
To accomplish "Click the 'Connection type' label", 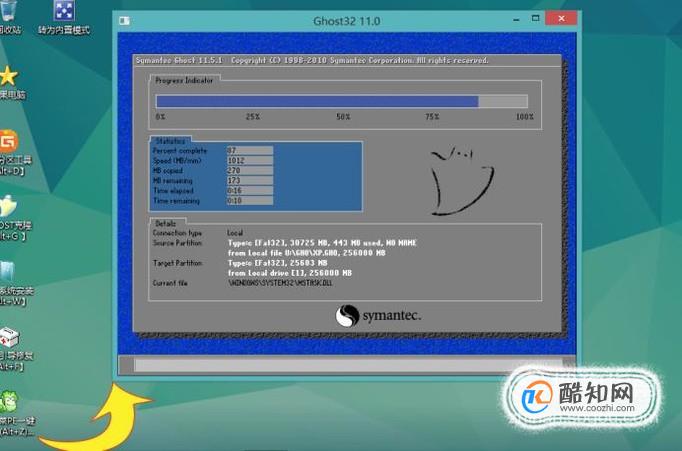I will point(177,233).
